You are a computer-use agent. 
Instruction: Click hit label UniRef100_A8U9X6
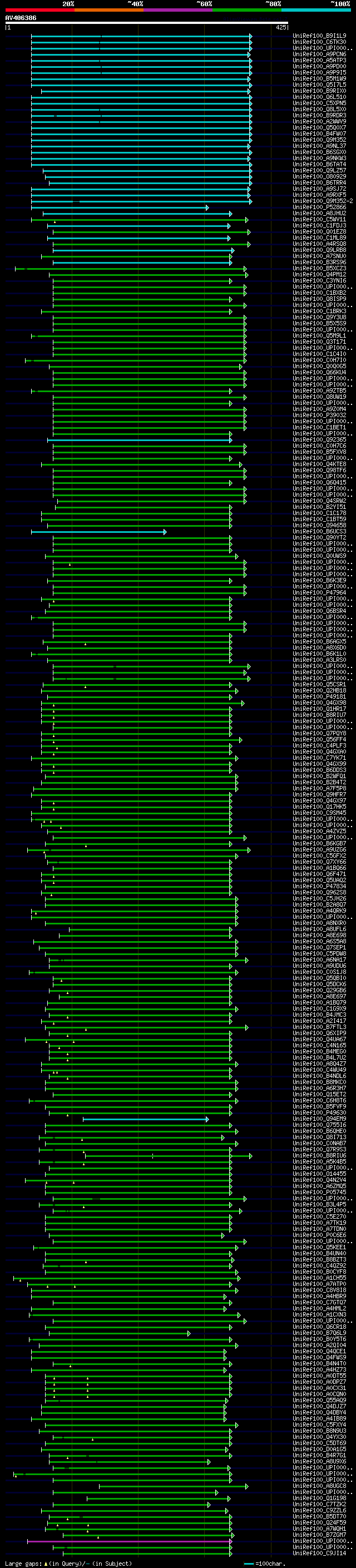(x=319, y=1461)
